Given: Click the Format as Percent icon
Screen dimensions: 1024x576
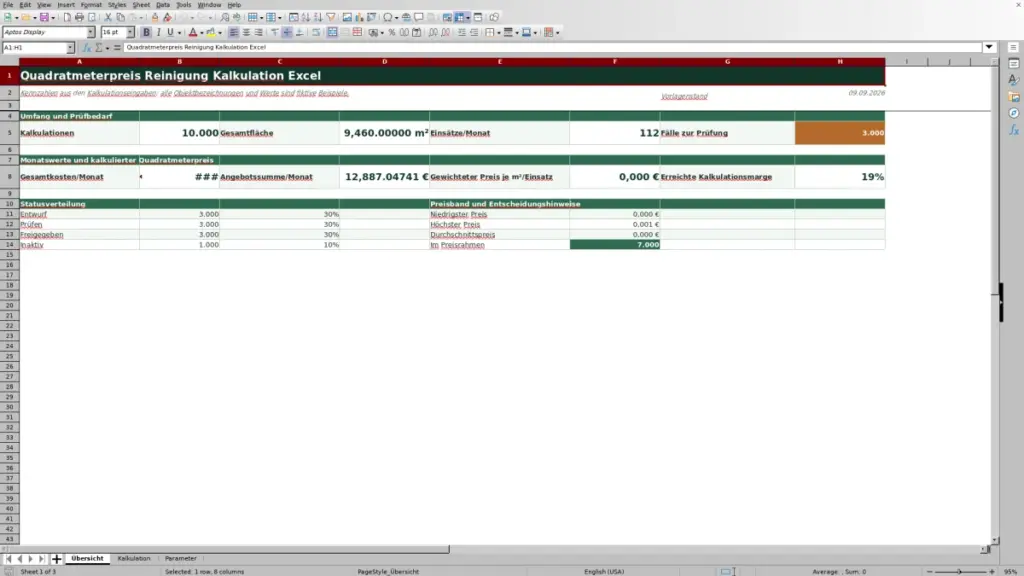Looking at the screenshot, I should tap(392, 33).
